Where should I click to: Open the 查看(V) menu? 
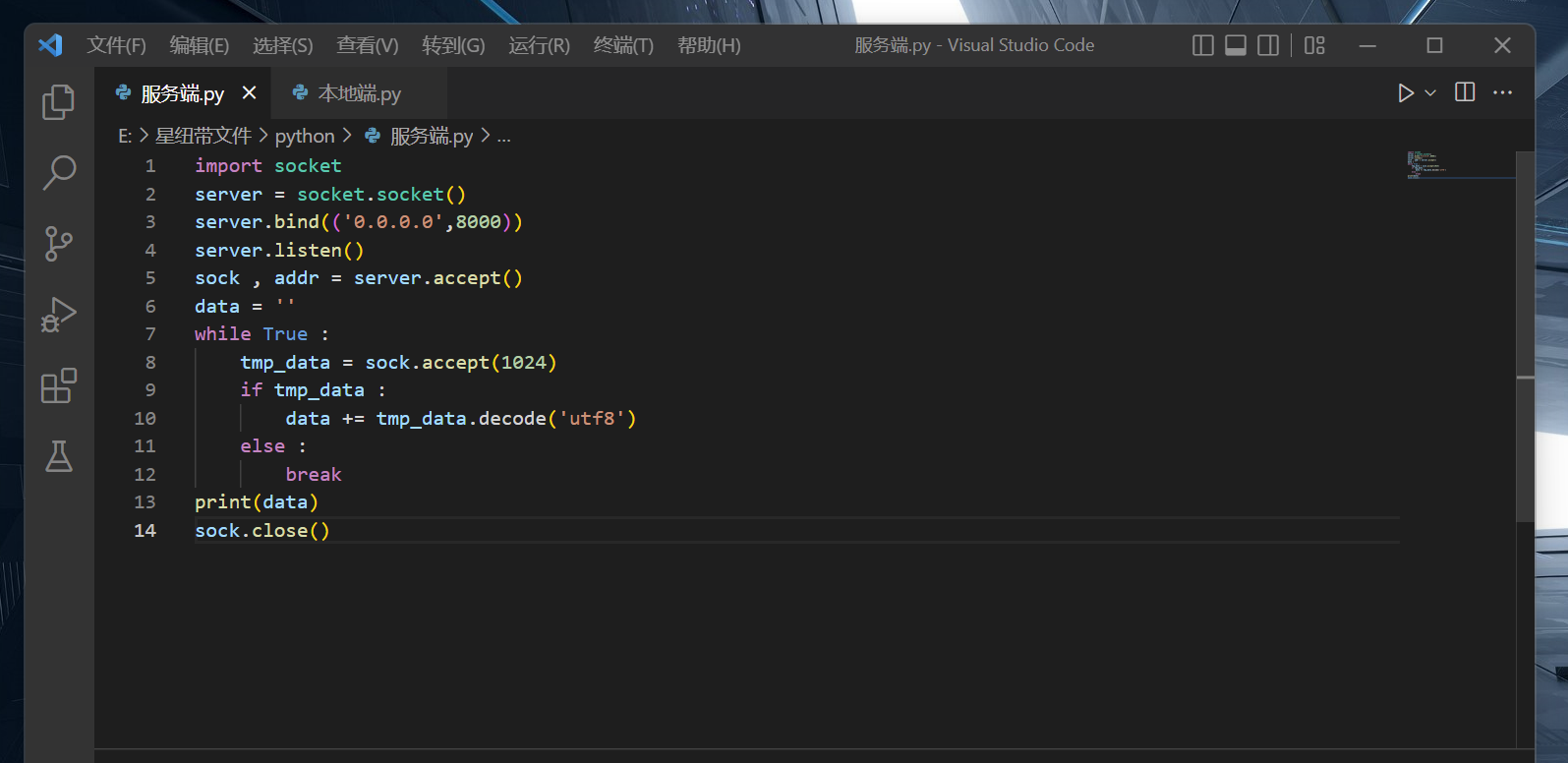[368, 45]
